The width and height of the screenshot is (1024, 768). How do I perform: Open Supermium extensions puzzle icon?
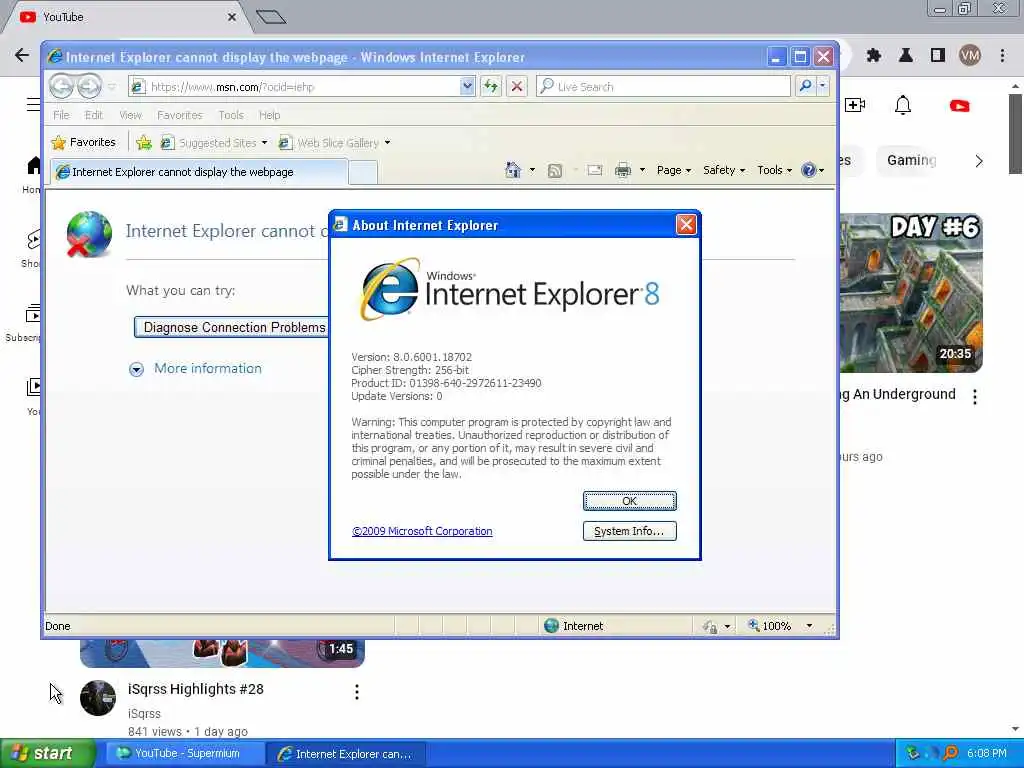click(874, 56)
